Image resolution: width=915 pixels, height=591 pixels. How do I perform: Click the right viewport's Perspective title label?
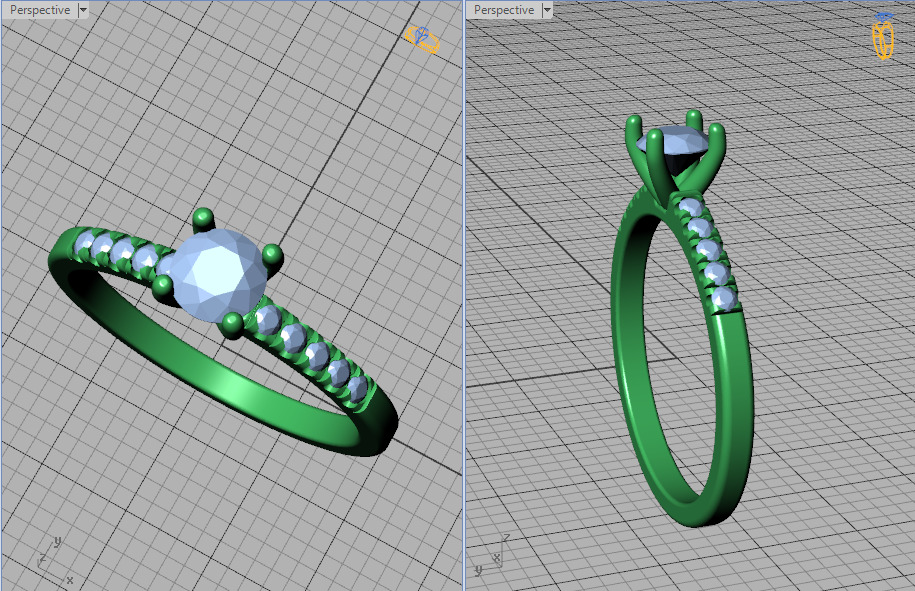(504, 10)
